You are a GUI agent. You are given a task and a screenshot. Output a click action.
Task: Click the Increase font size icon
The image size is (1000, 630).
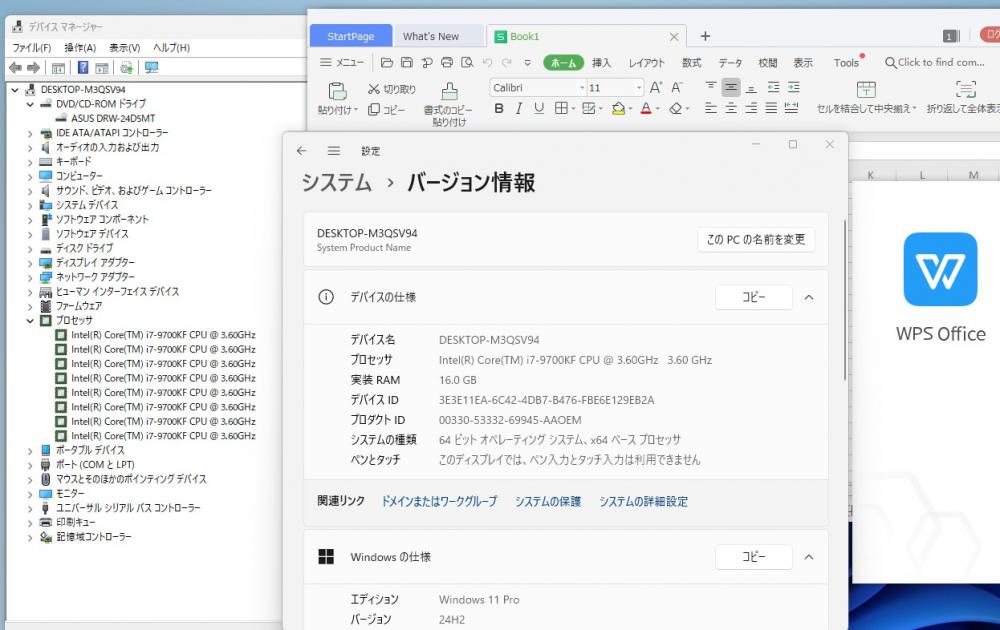pos(656,87)
